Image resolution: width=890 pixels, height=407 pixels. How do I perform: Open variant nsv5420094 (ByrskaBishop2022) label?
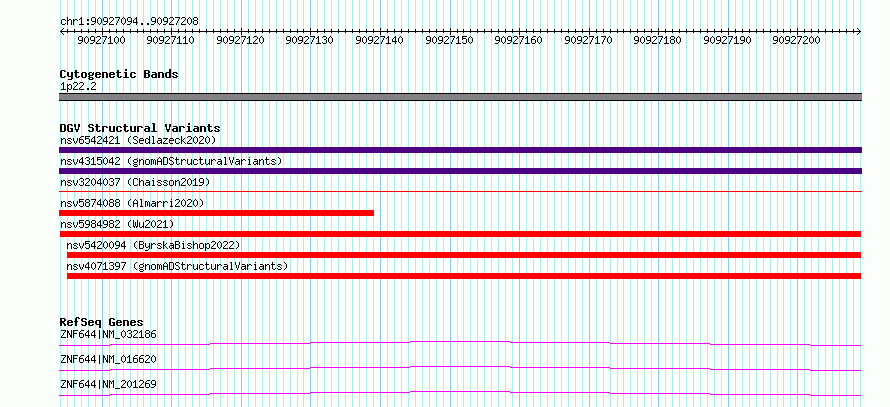tap(153, 245)
